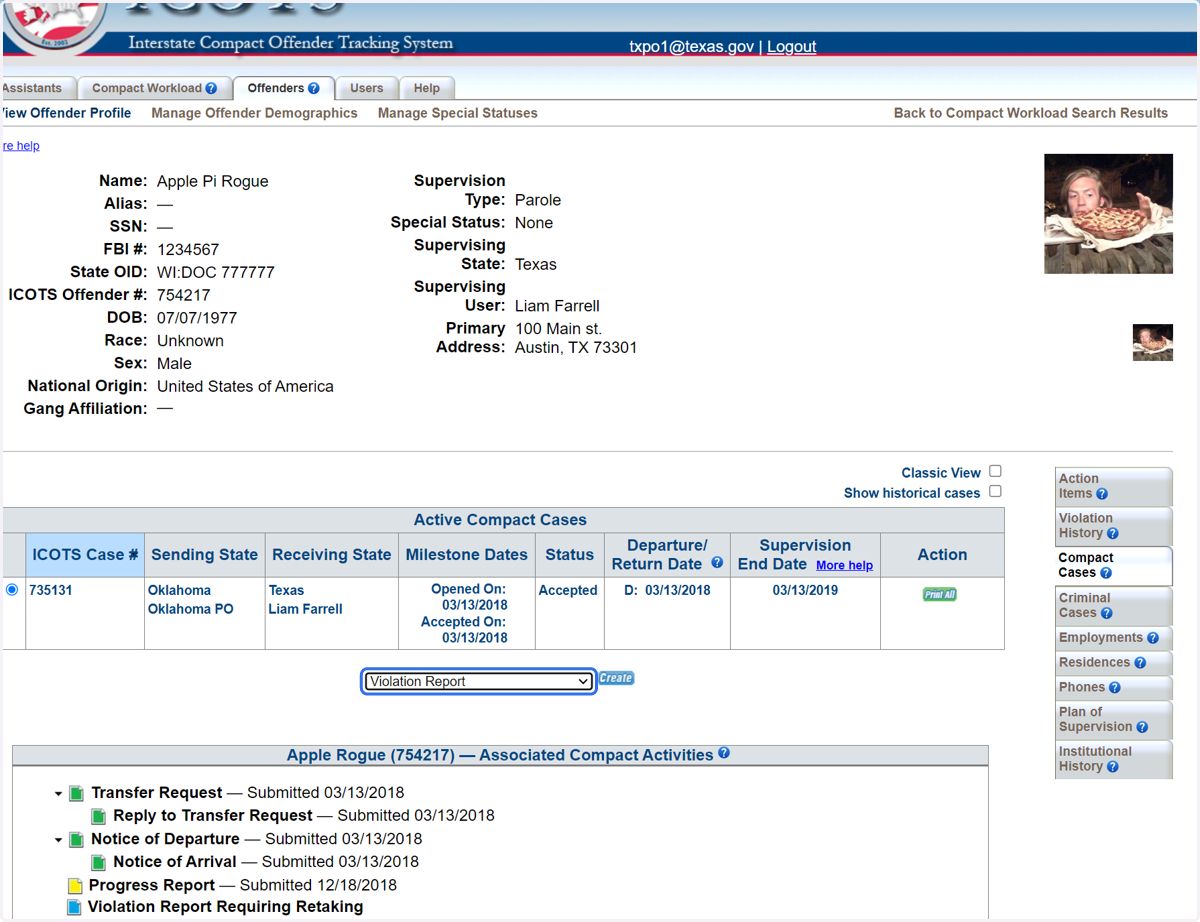Click large offender photo thumbnail
Screen dimensions: 1200x922
pos(1108,214)
